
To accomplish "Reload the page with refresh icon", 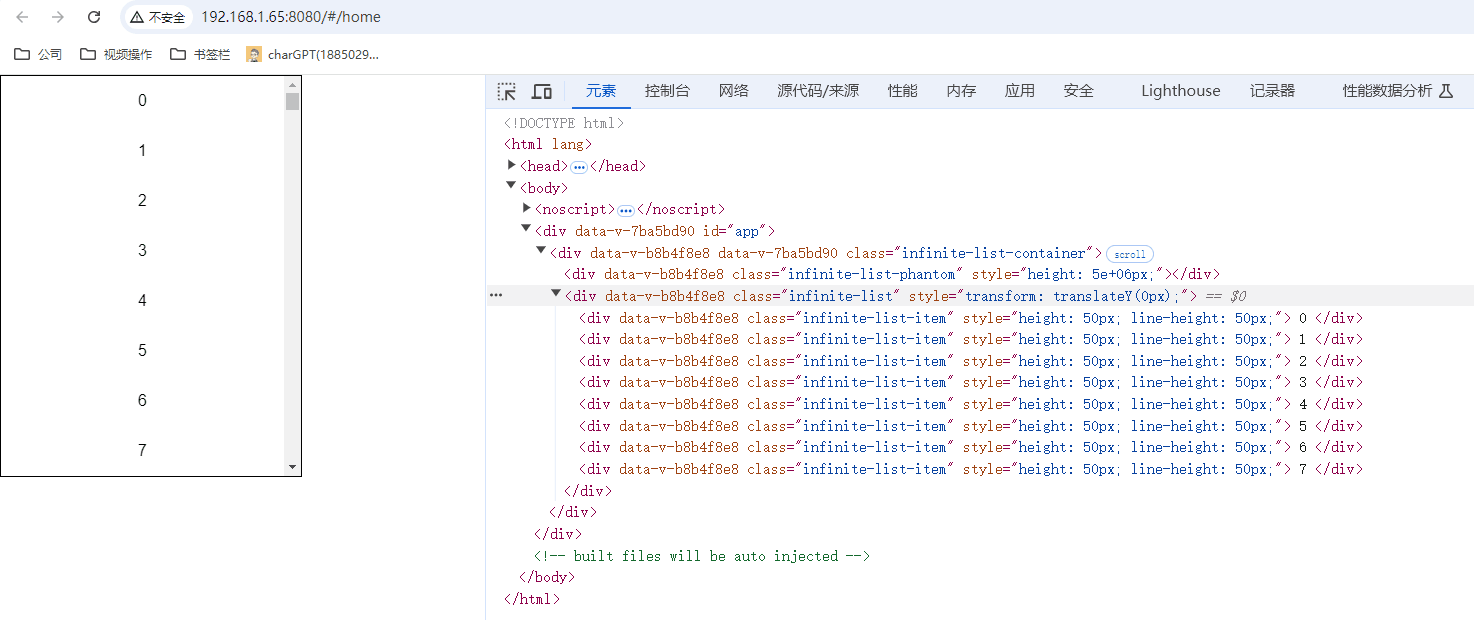I will 94,17.
